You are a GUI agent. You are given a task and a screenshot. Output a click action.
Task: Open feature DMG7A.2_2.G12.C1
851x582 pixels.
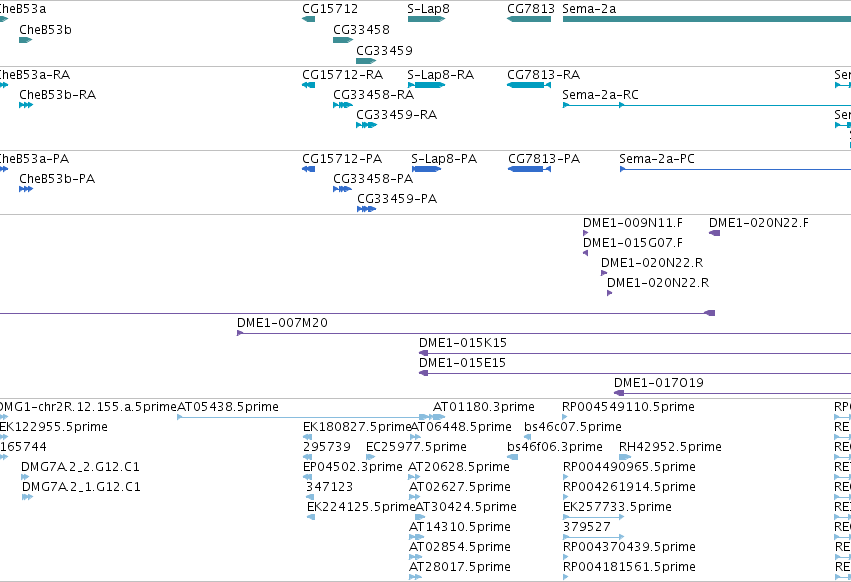tap(80, 467)
